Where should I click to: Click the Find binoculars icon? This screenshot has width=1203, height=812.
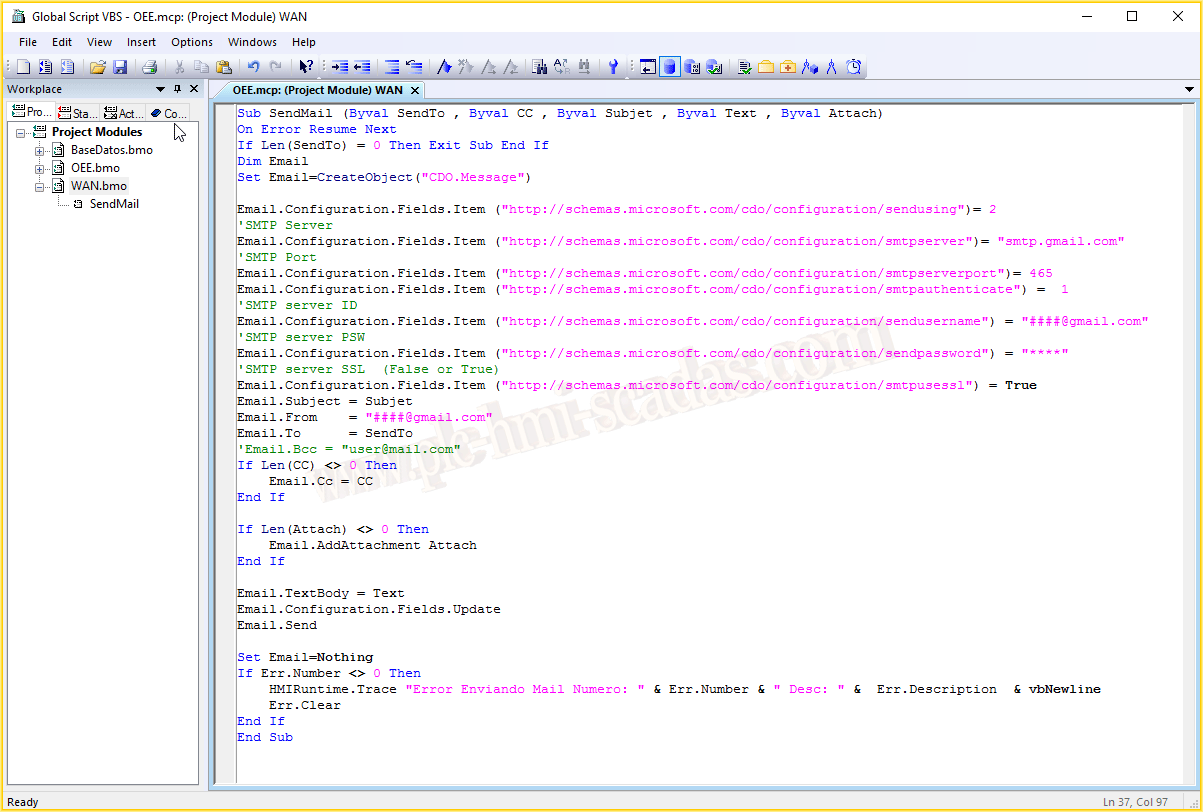(540, 67)
